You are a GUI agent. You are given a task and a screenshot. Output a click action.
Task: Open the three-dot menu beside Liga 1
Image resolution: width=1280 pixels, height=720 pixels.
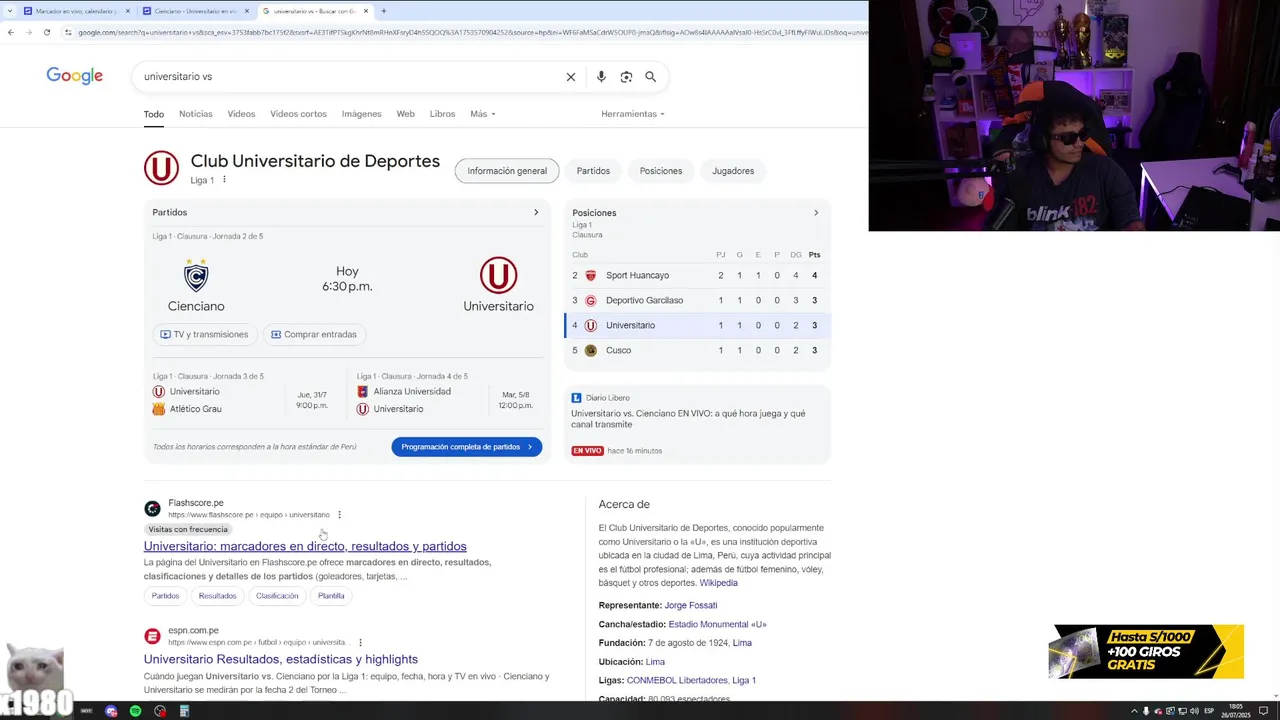[224, 180]
